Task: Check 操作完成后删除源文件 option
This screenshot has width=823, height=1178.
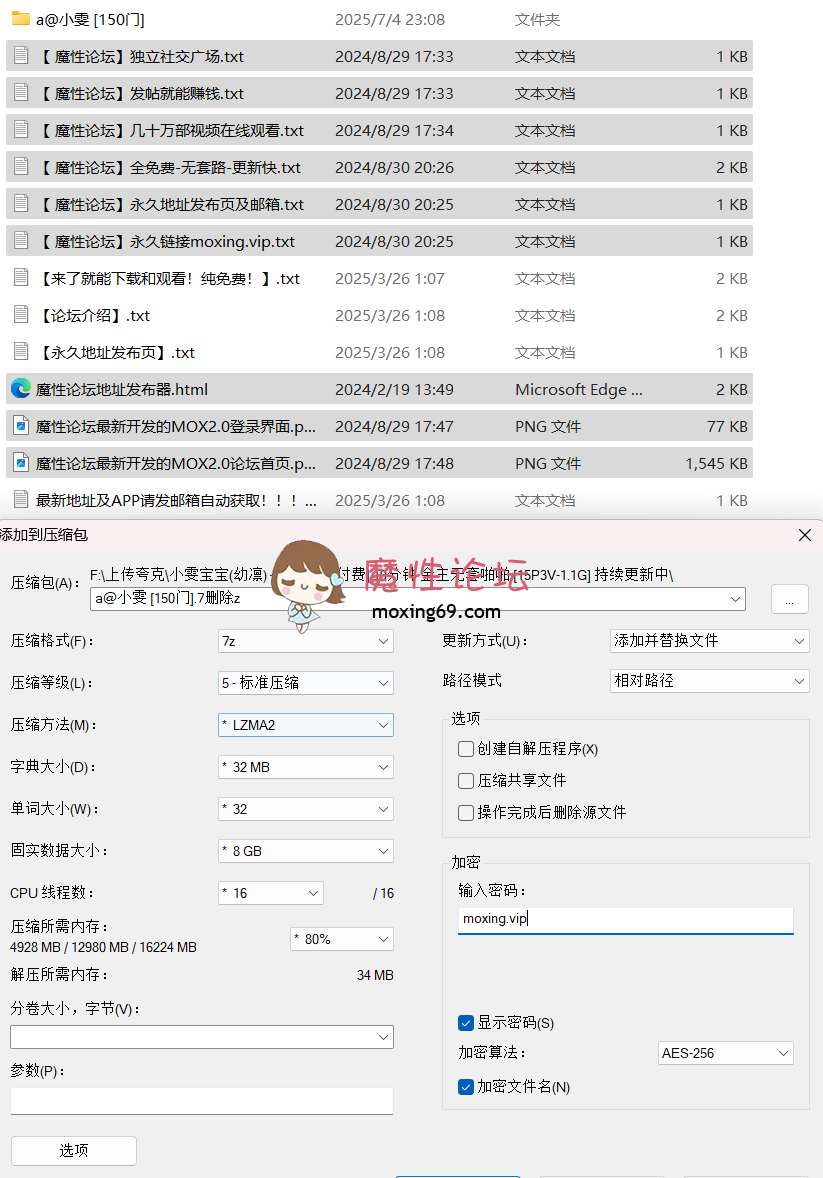Action: [x=466, y=812]
